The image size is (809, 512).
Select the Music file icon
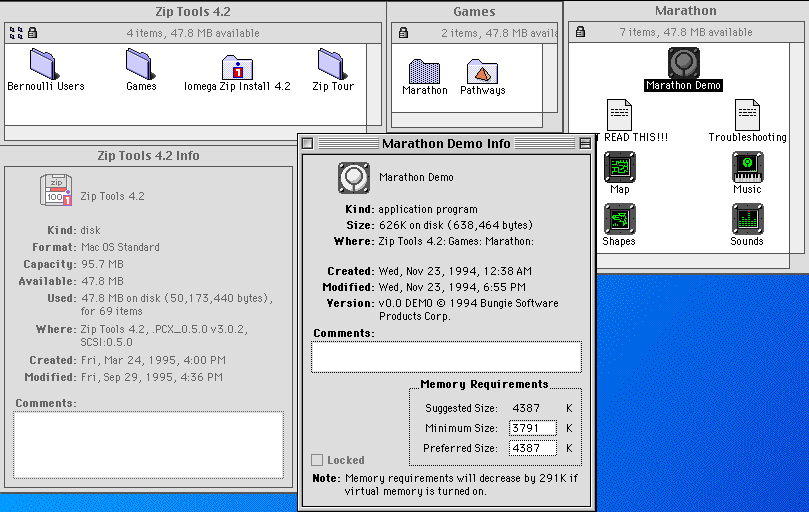[x=747, y=167]
